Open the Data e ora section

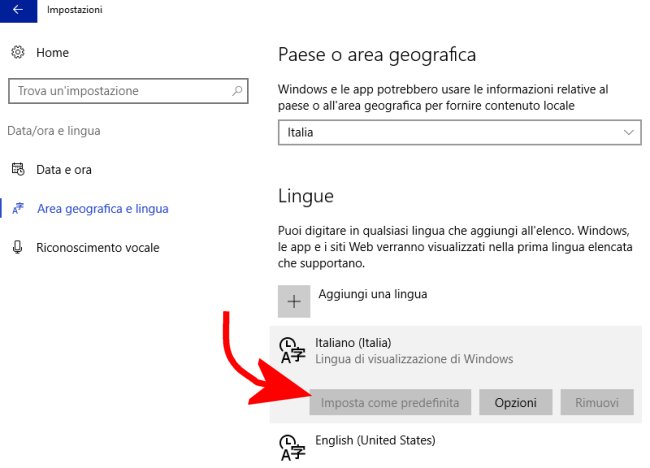pos(64,170)
